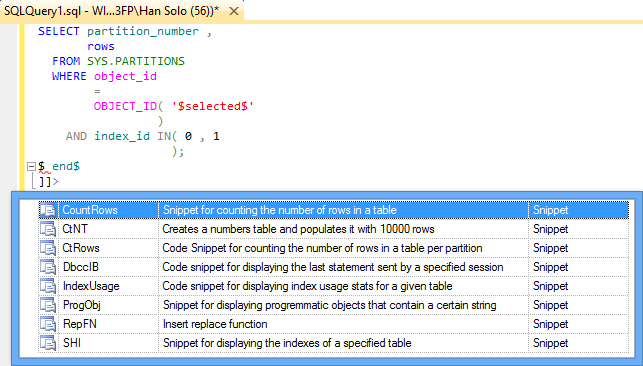Place cursor on SELECT keyword
The width and height of the screenshot is (643, 366).
59,31
